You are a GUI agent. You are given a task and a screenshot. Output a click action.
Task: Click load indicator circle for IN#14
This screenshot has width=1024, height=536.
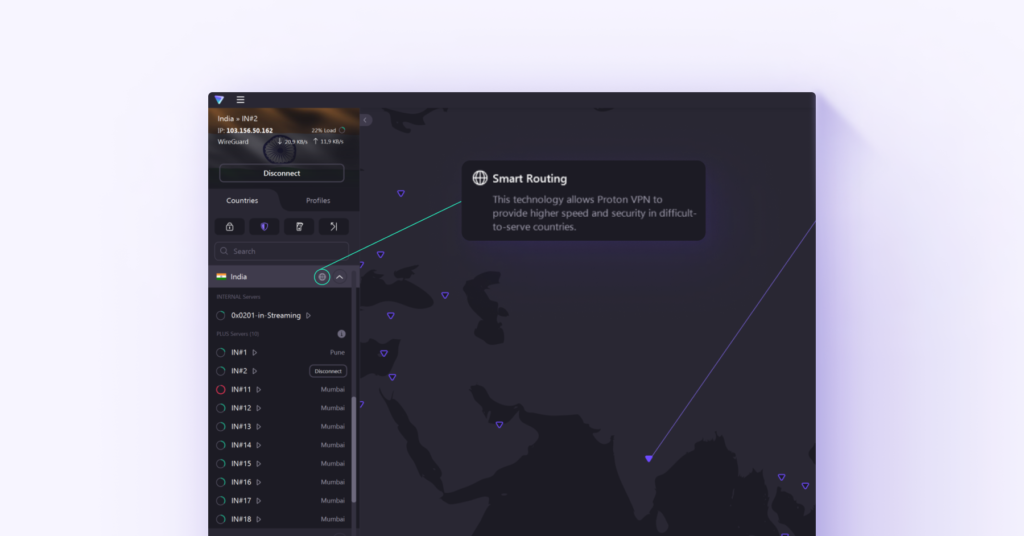tap(221, 445)
